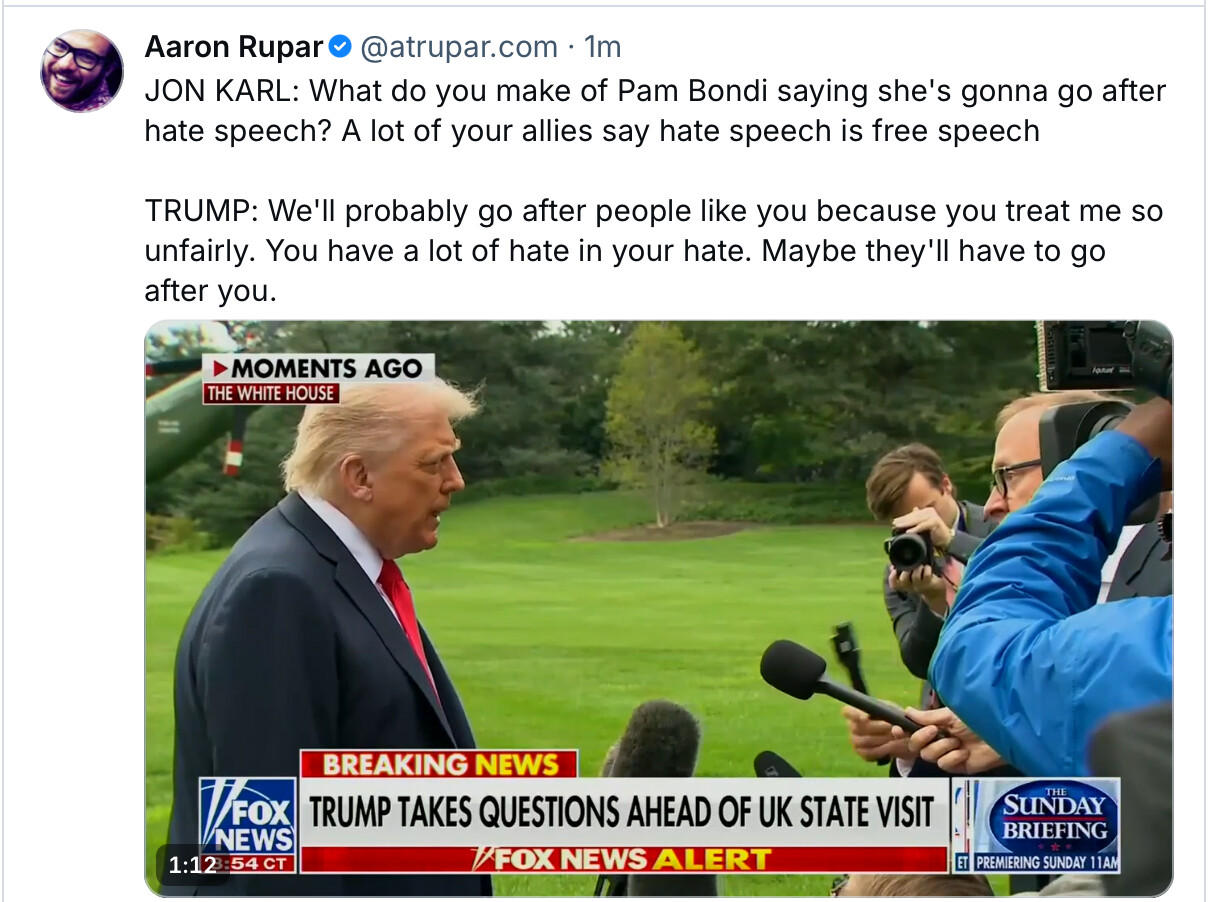Screen dimensions: 1216x902
Task: Click the 1:12 video duration badge
Action: (x=192, y=865)
